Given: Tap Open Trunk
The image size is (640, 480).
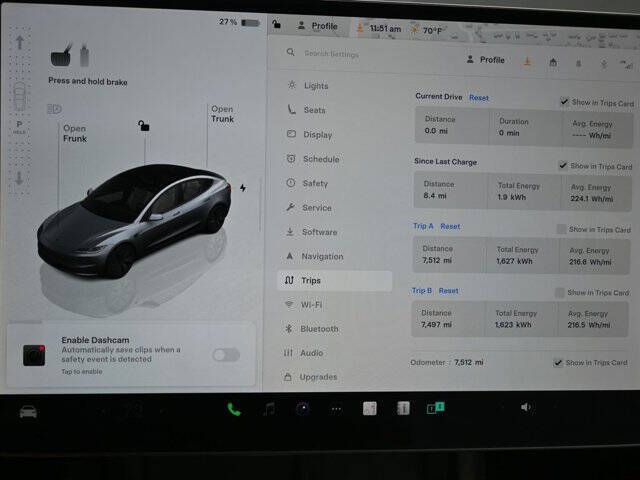Looking at the screenshot, I should 222,114.
